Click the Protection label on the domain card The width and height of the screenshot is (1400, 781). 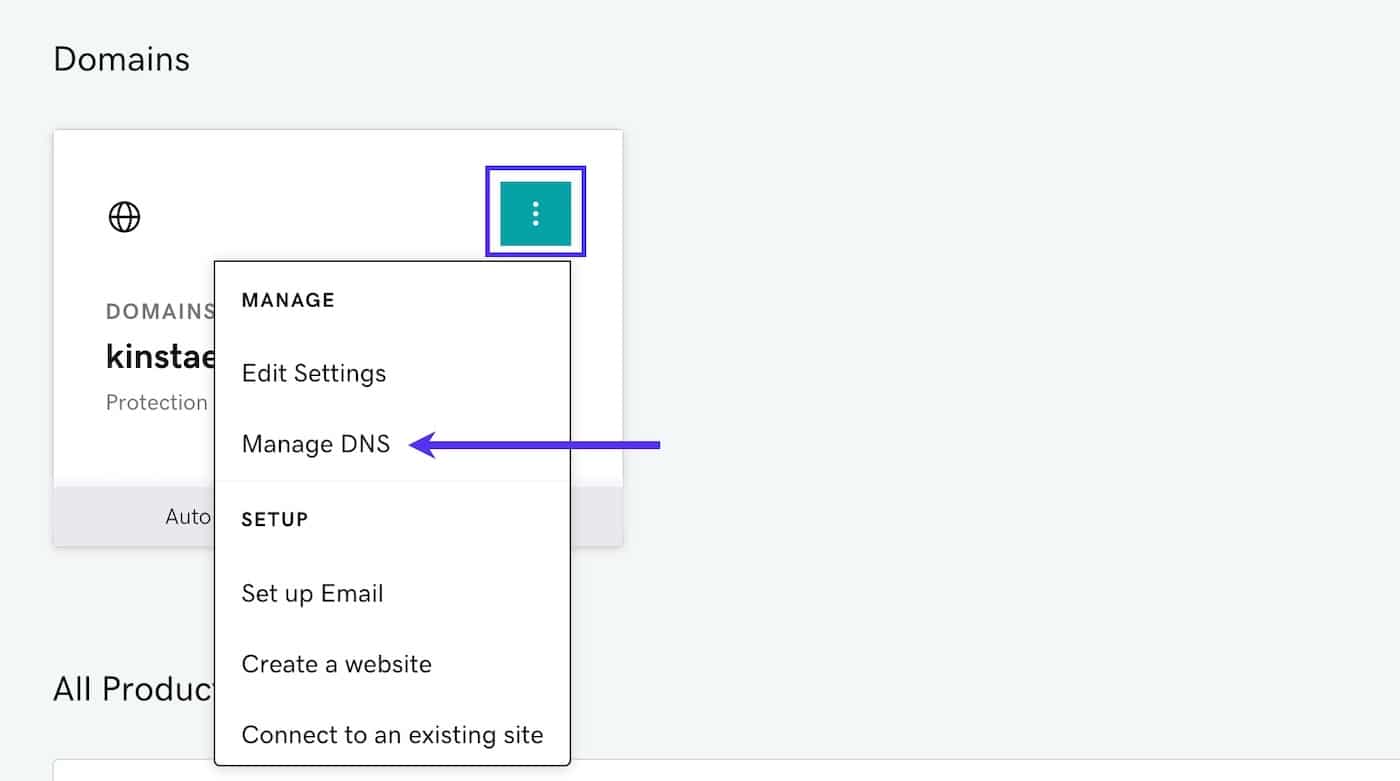click(157, 402)
